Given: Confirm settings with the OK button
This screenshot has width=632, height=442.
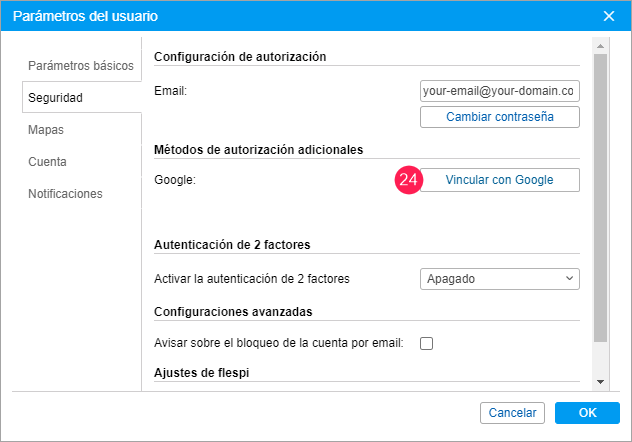Looking at the screenshot, I should click(587, 413).
